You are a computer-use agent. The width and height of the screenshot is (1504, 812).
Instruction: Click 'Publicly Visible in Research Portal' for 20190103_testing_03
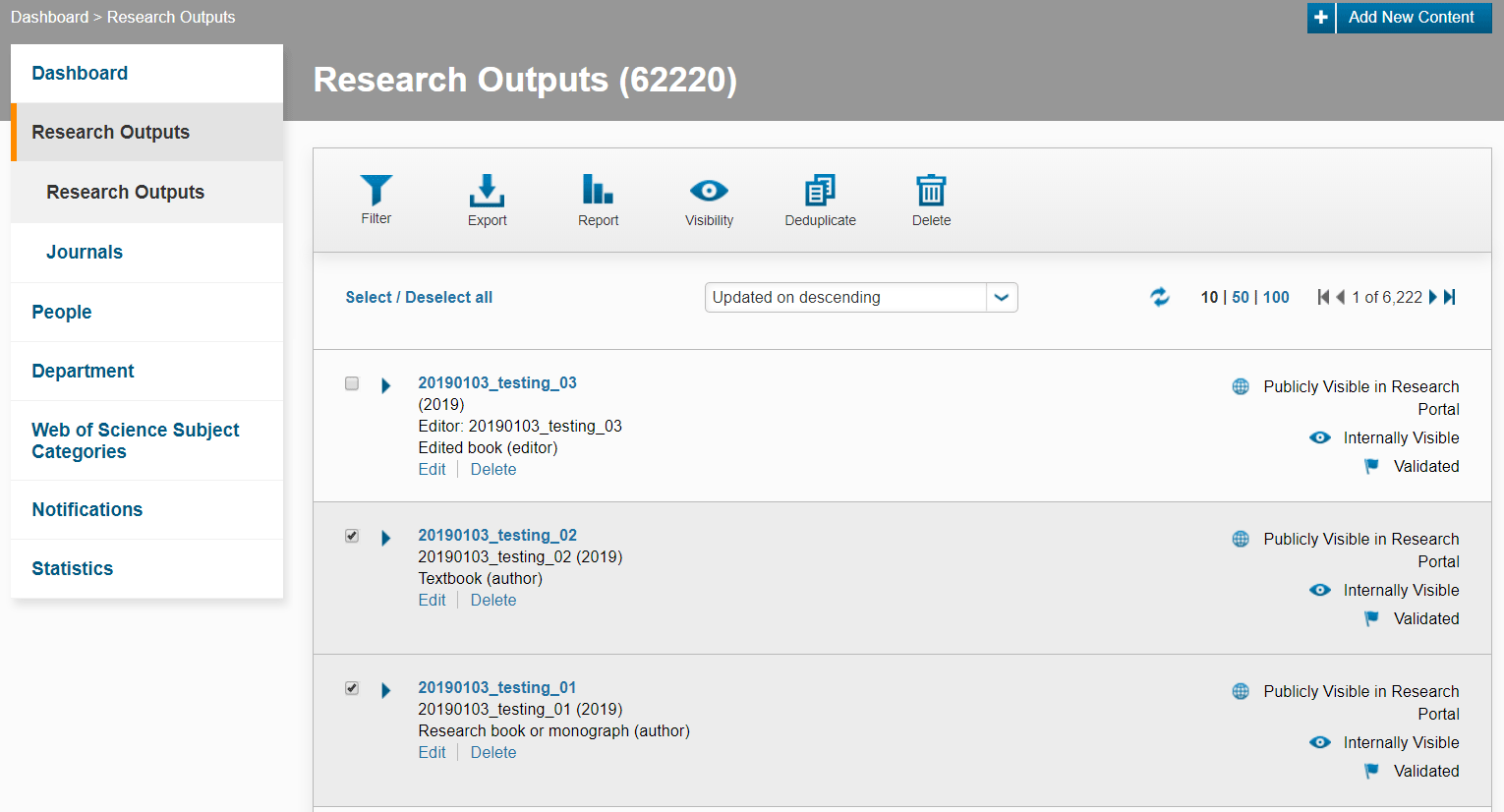tap(1360, 398)
